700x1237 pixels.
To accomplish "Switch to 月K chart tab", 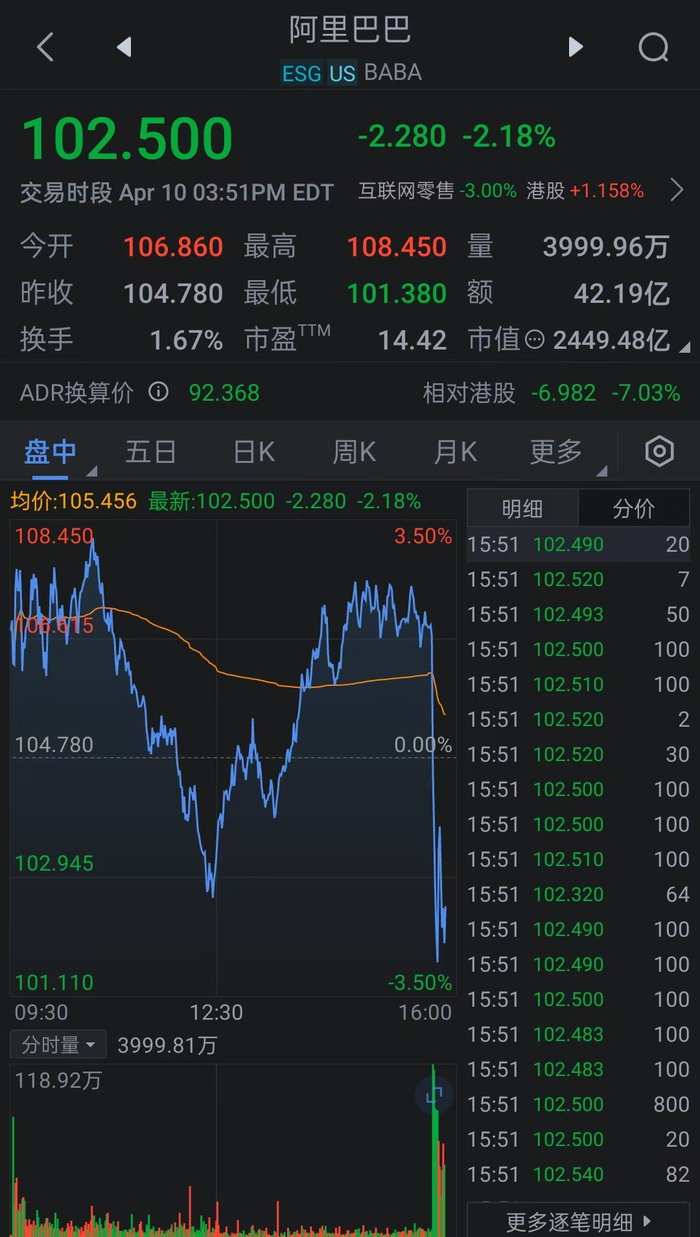I will point(455,452).
